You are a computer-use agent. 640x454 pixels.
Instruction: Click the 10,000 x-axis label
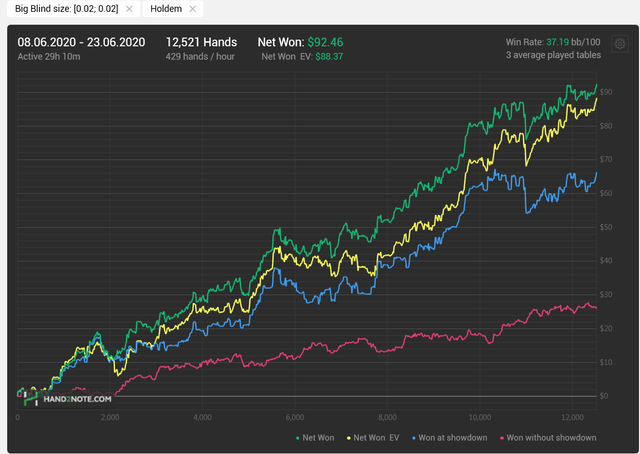pyautogui.click(x=480, y=417)
